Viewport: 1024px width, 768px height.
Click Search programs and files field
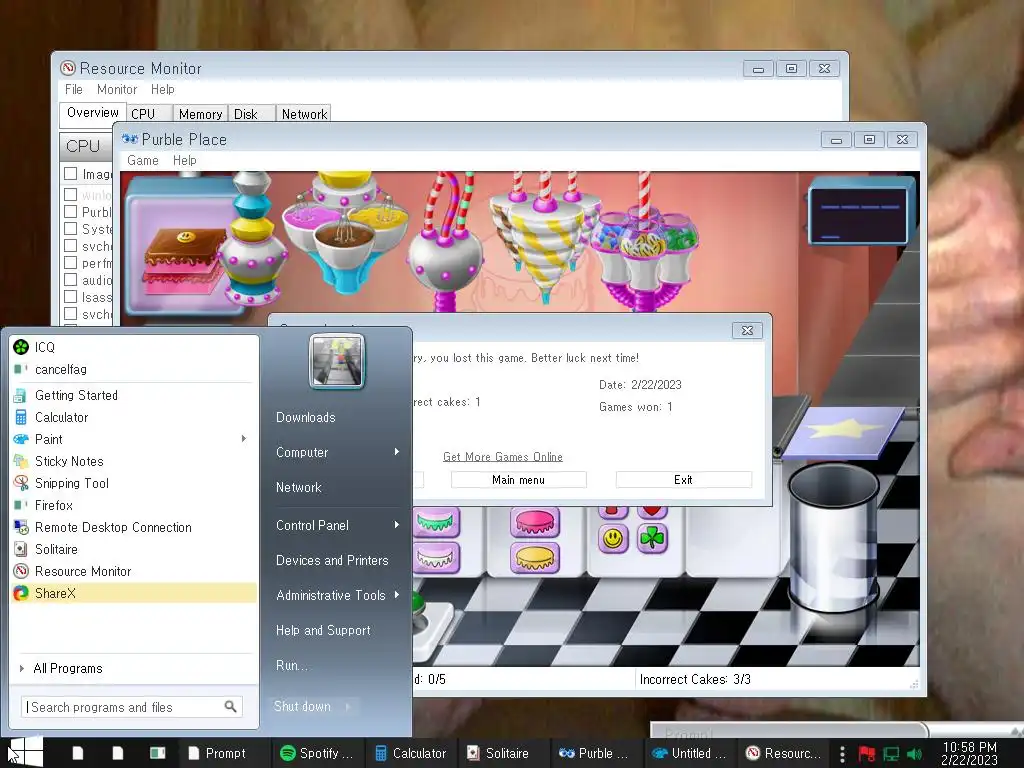click(132, 707)
